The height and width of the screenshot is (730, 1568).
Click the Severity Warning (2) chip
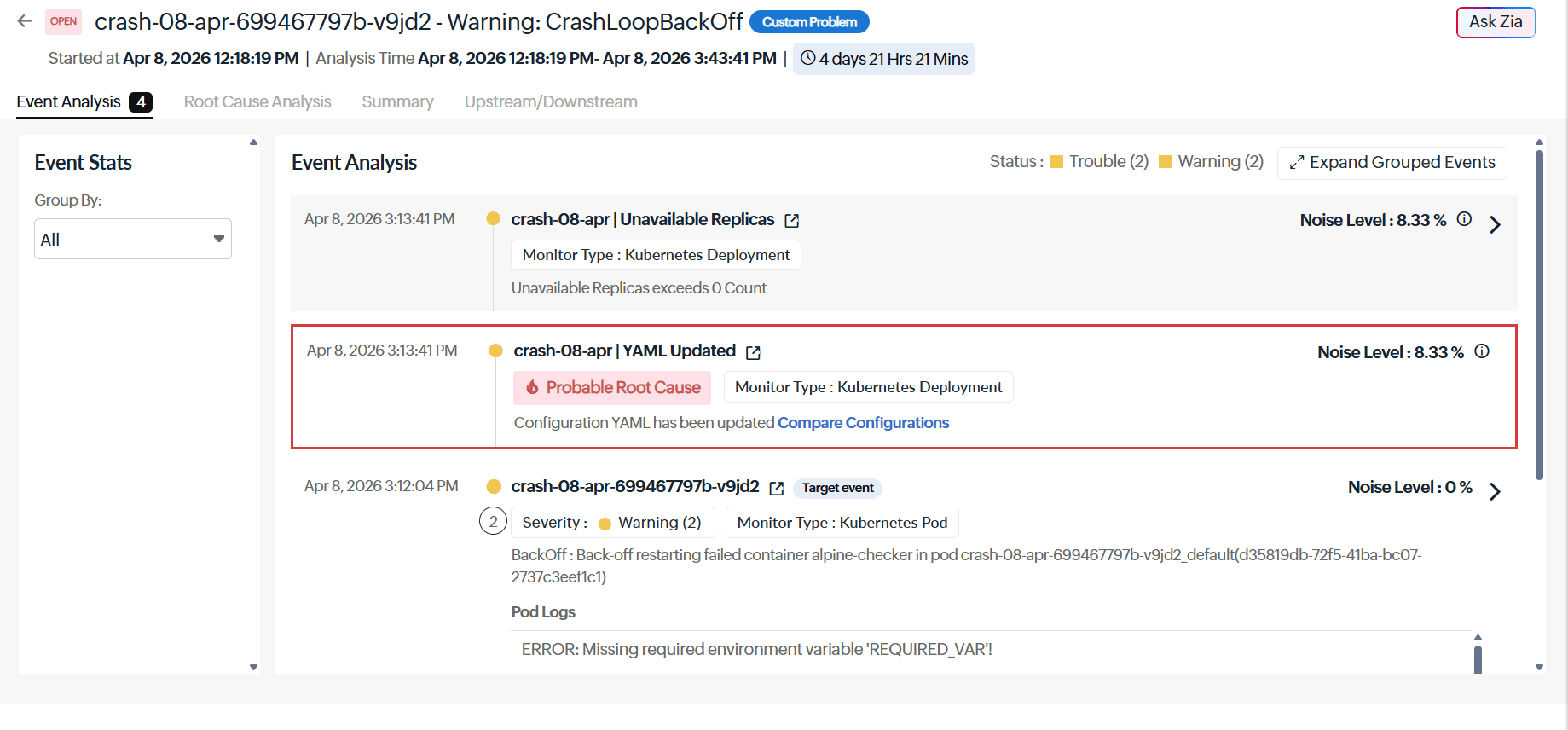click(611, 523)
